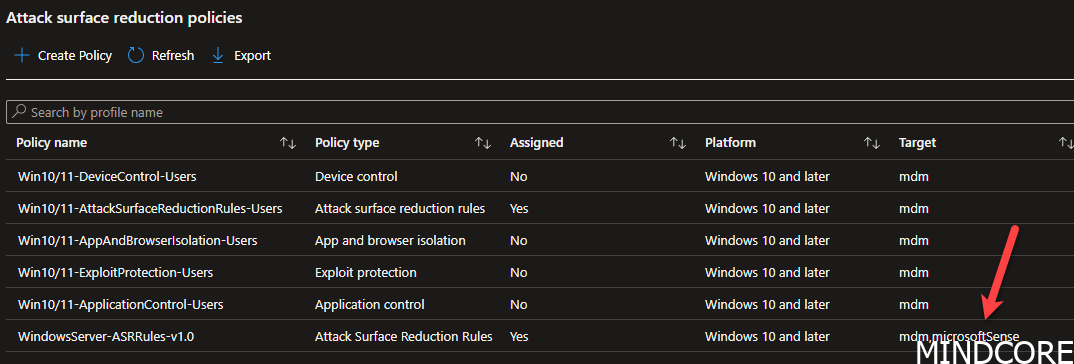Screen dimensions: 1074x364
Task: Click the Create Policy button label
Action: [75, 56]
